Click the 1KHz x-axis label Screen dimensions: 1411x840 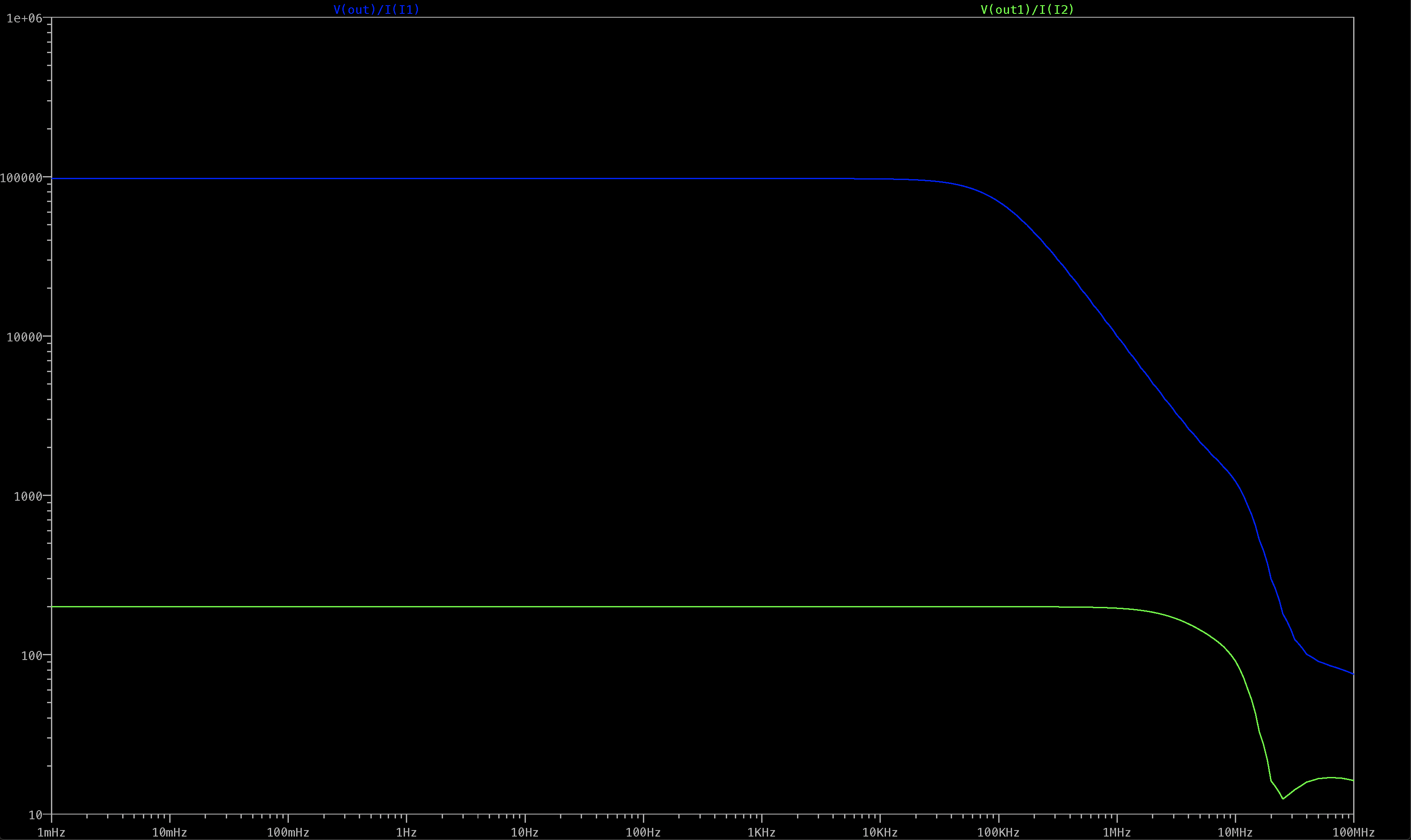pos(762,833)
